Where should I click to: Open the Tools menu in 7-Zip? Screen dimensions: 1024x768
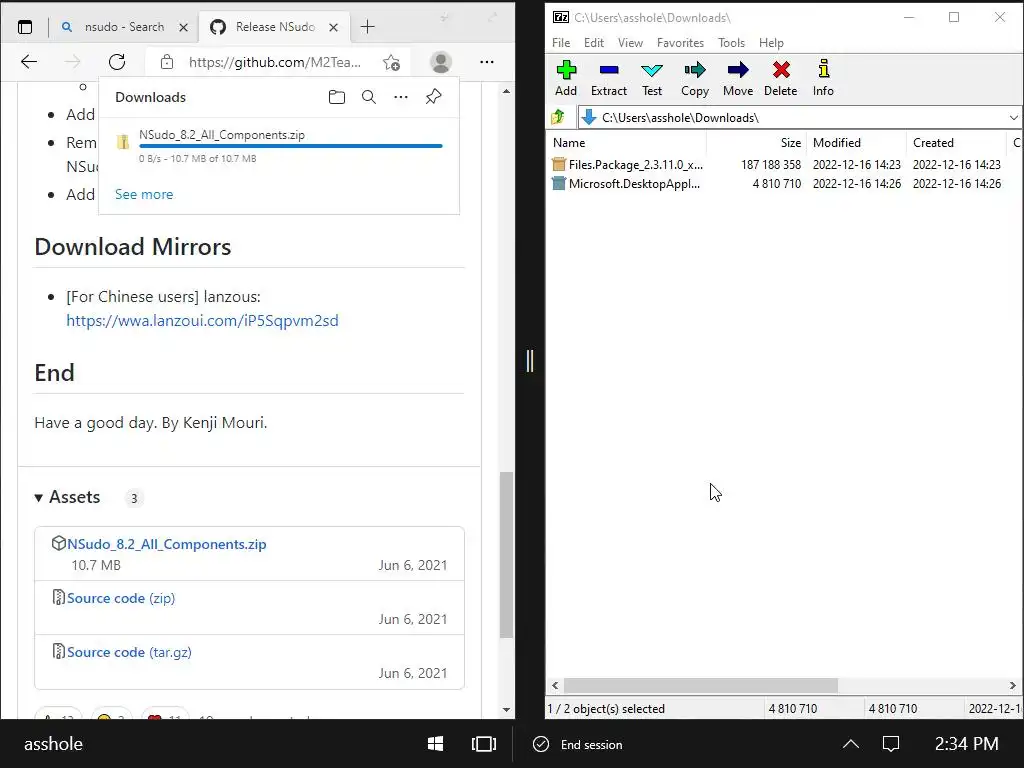[x=731, y=42]
